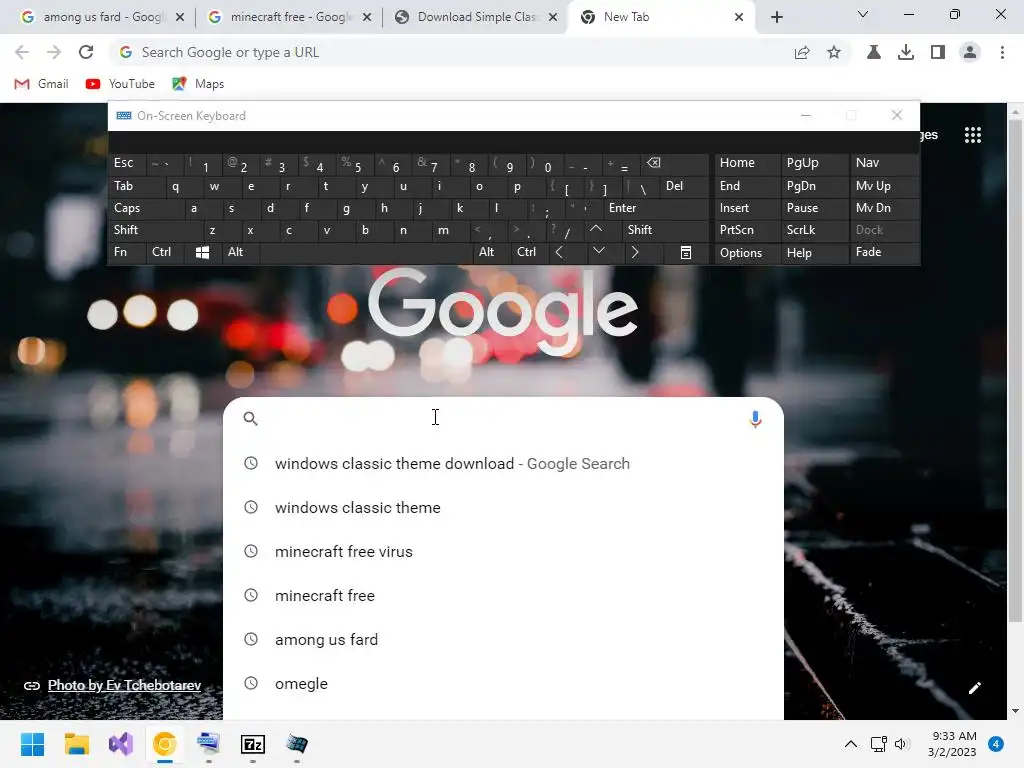Click the context menu key on On-Screen Keyboard

[686, 253]
